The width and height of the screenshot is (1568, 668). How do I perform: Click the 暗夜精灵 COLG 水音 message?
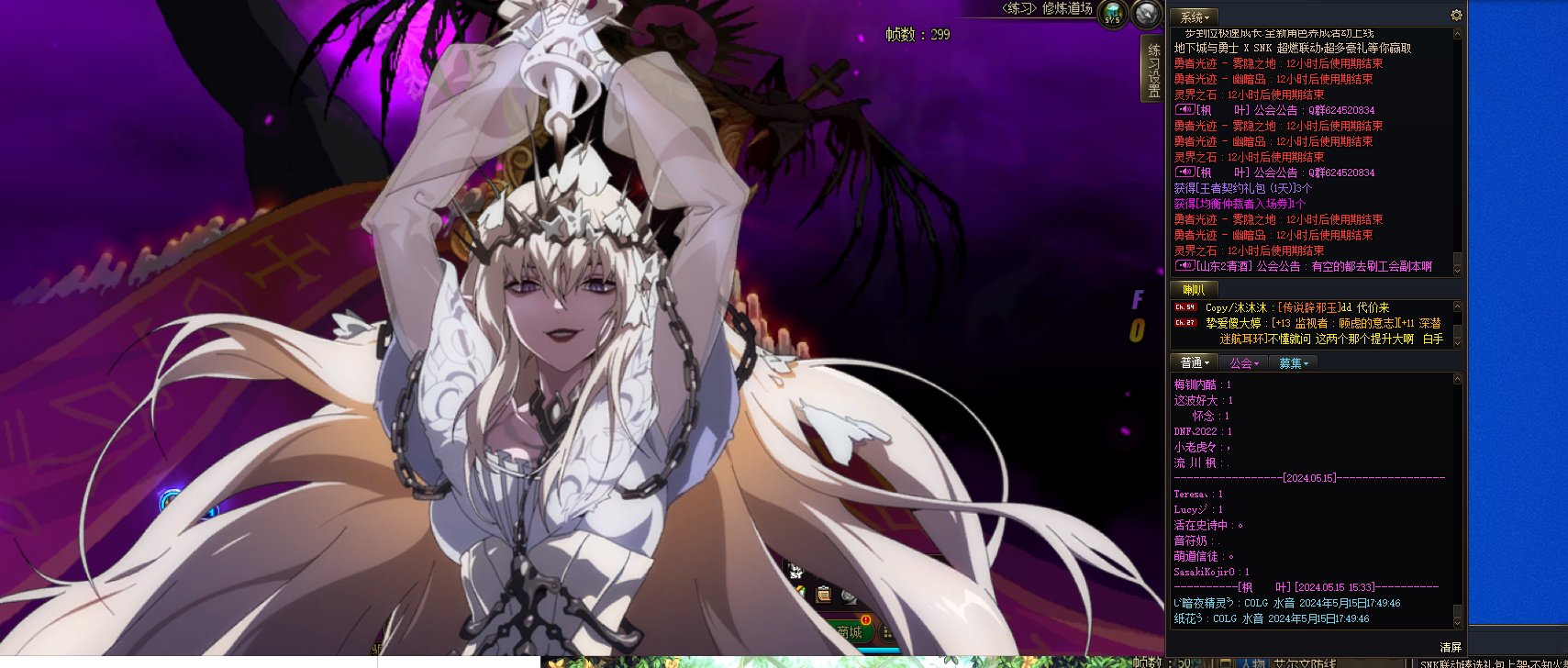[1287, 604]
